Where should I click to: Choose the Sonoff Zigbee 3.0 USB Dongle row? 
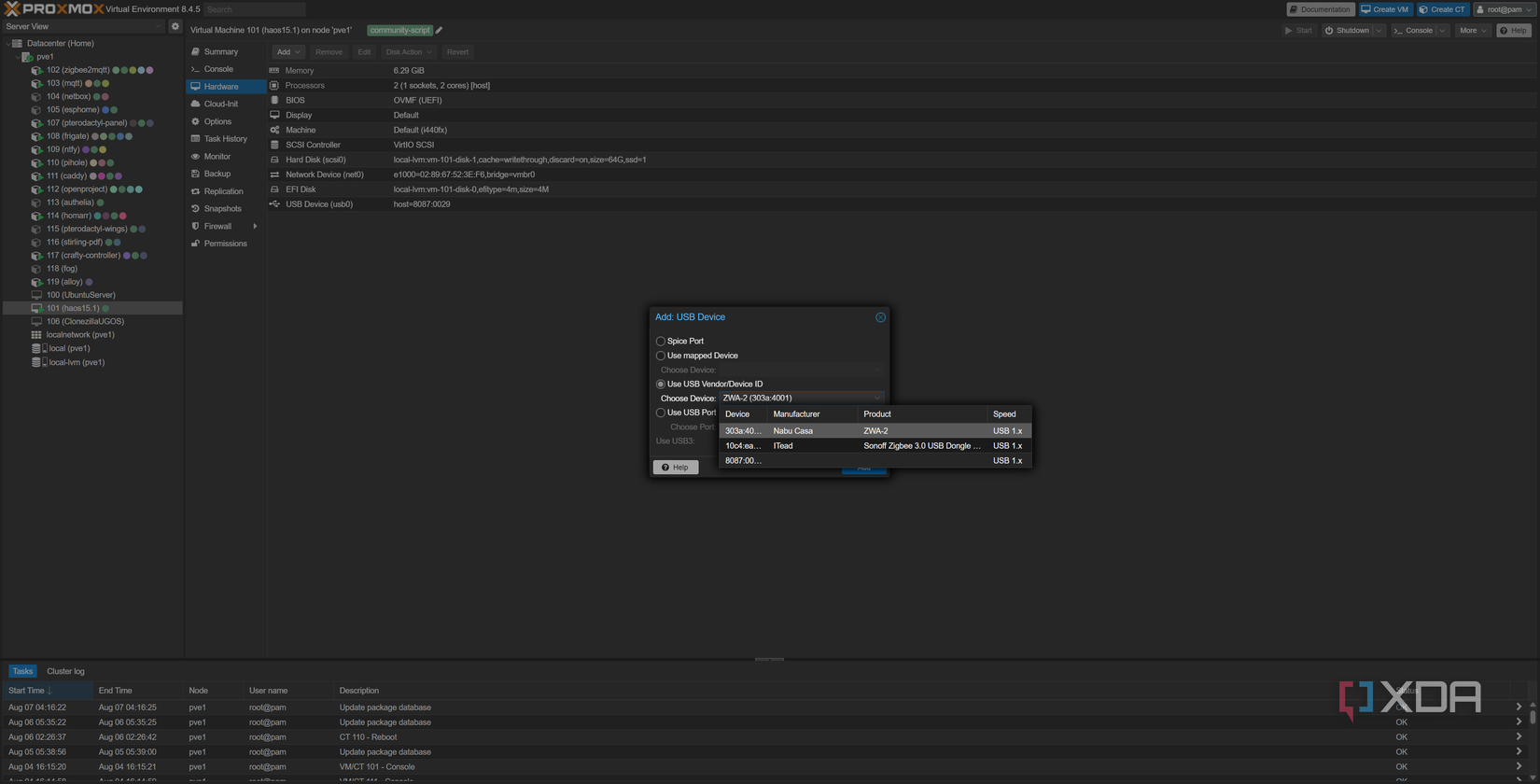pos(875,446)
